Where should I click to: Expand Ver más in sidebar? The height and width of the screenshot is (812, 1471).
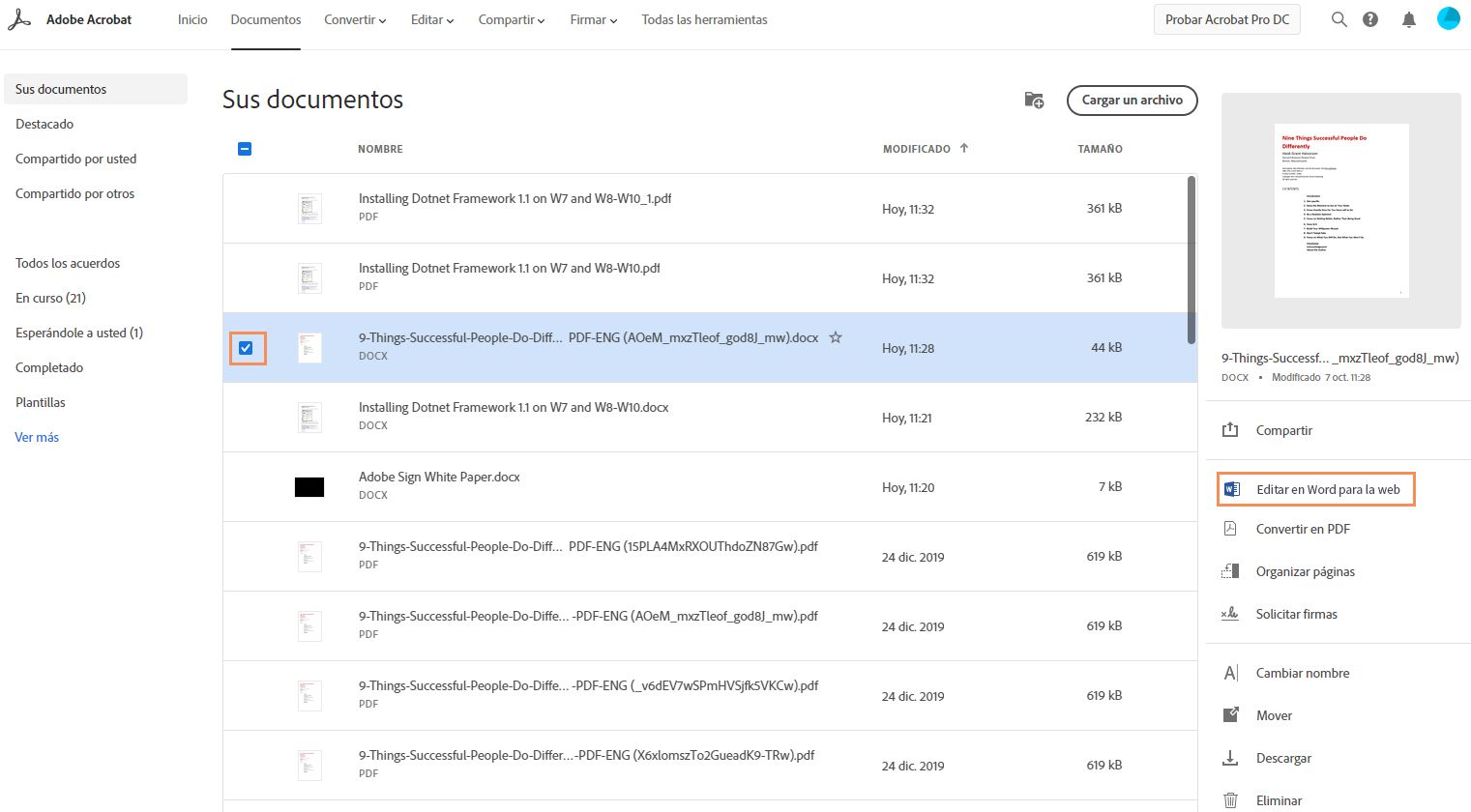click(x=37, y=437)
